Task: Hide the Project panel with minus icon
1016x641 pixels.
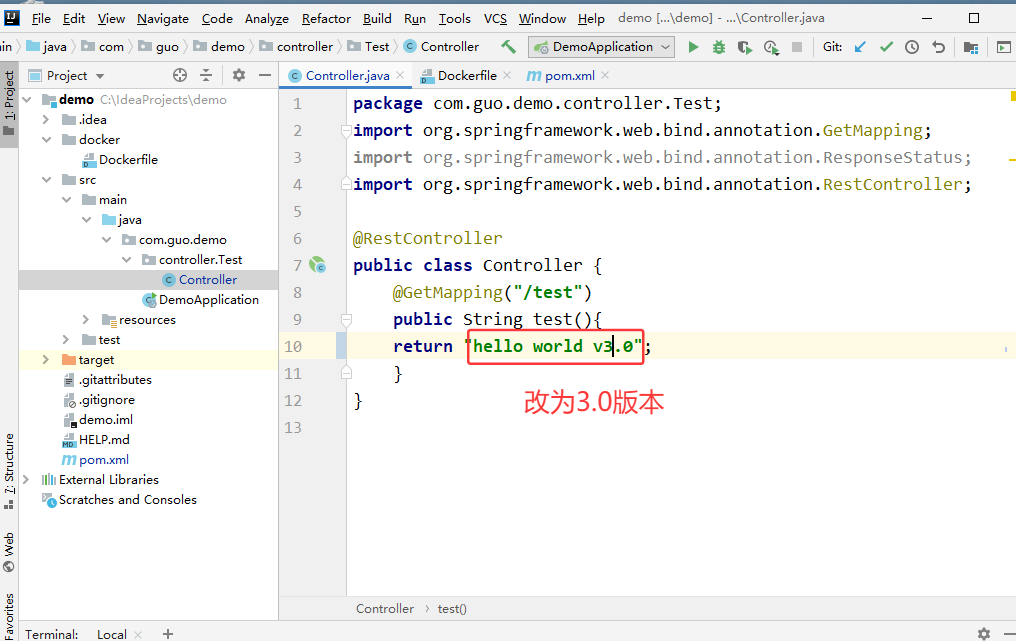Action: click(x=264, y=75)
